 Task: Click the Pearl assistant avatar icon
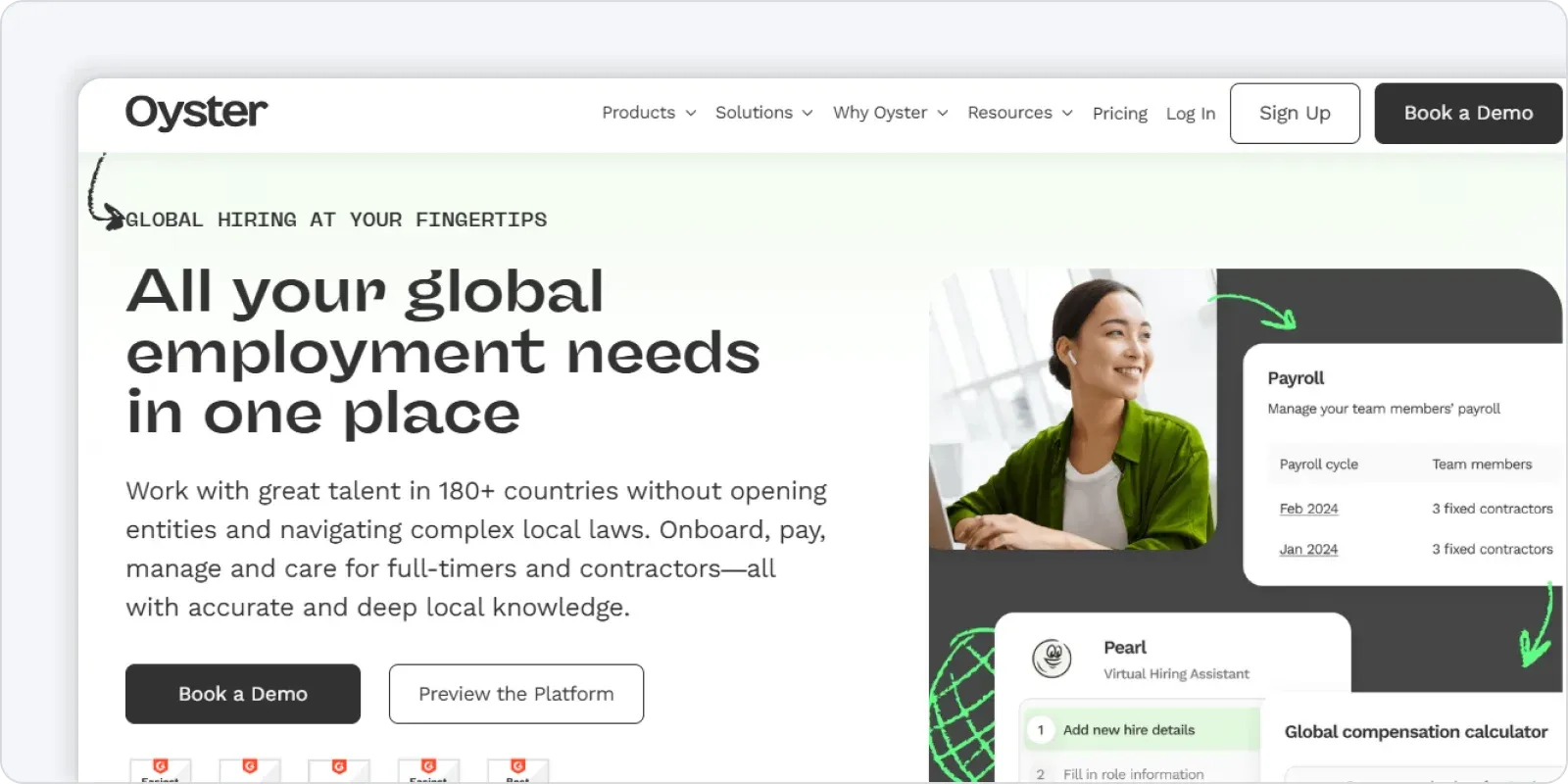click(x=1052, y=658)
